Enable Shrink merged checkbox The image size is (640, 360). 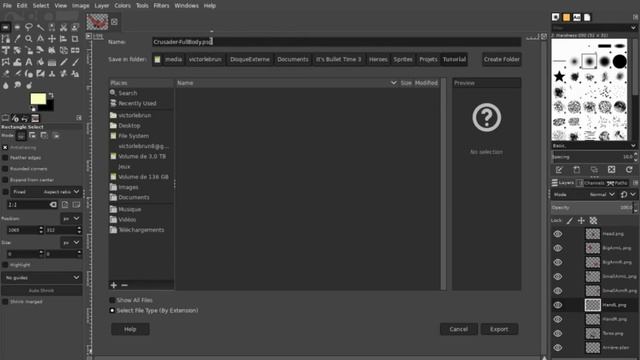tap(5, 302)
